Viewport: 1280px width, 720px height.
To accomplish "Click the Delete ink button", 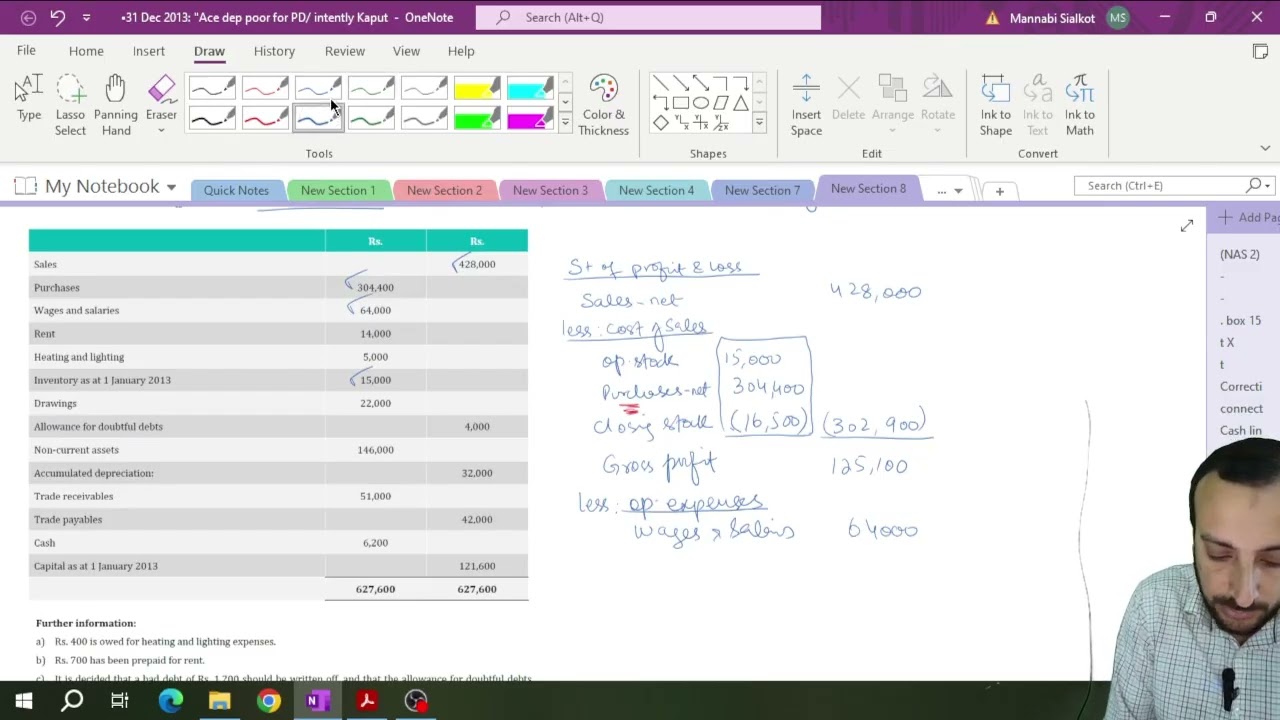I will pos(848,98).
